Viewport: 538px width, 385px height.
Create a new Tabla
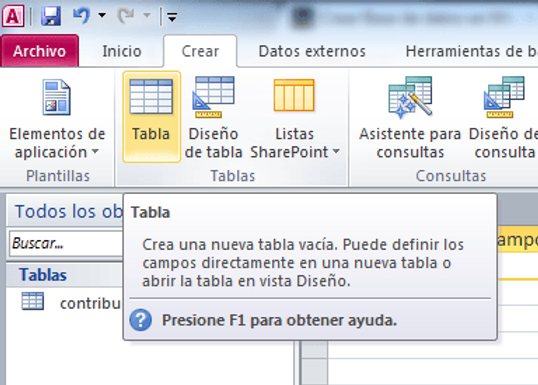click(x=151, y=117)
